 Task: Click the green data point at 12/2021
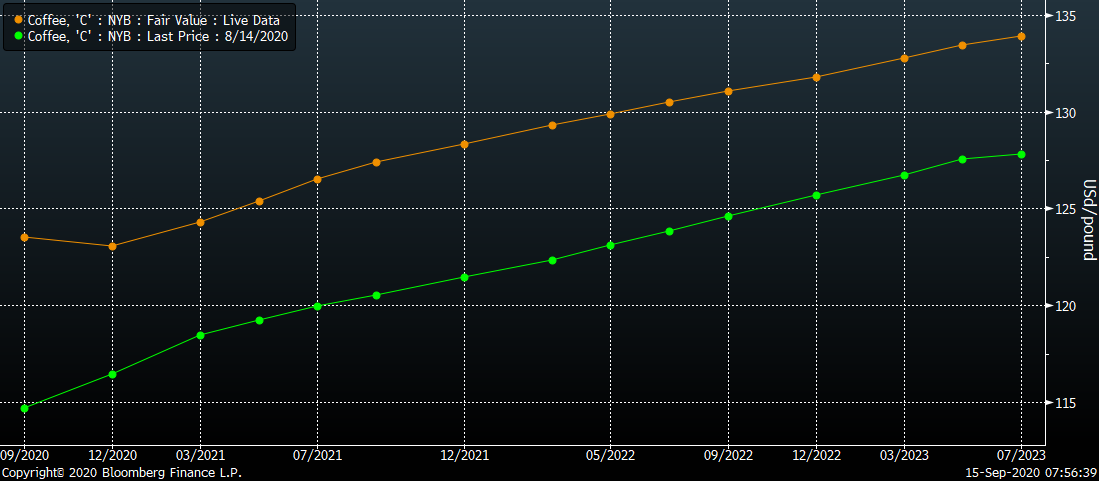click(464, 277)
